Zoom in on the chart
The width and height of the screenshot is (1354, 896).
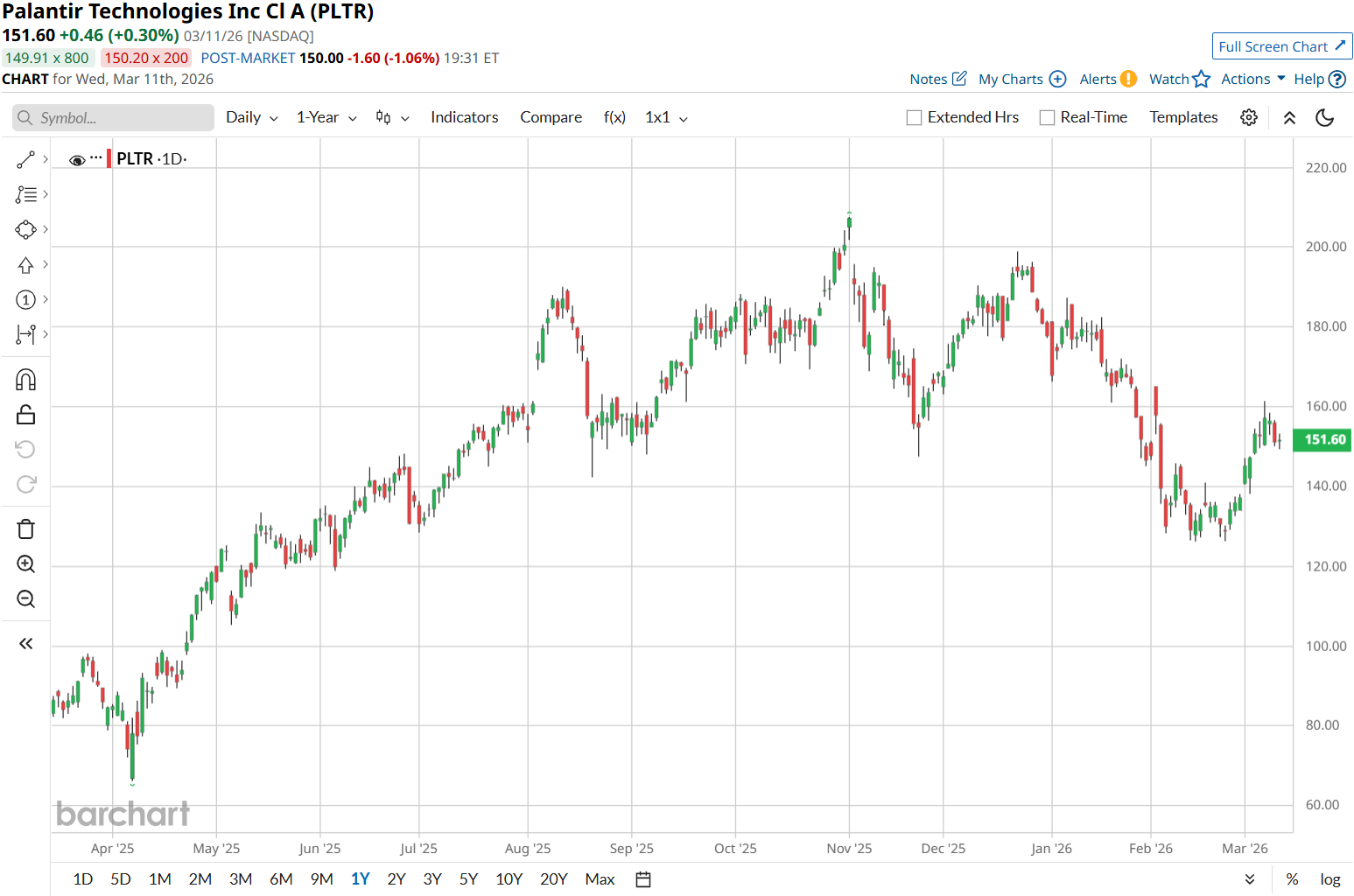coord(25,564)
